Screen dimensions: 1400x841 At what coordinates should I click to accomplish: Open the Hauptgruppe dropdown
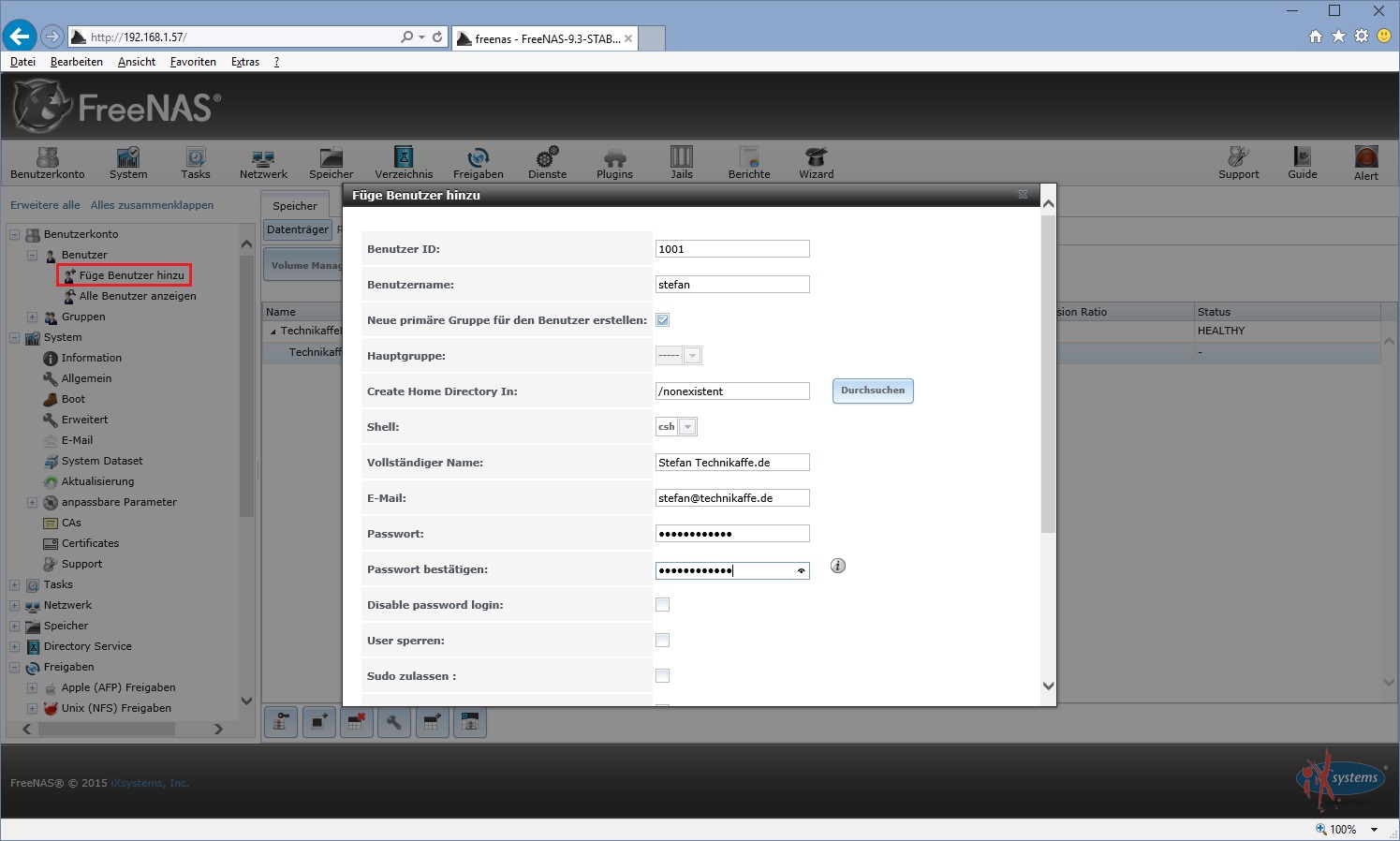click(692, 356)
